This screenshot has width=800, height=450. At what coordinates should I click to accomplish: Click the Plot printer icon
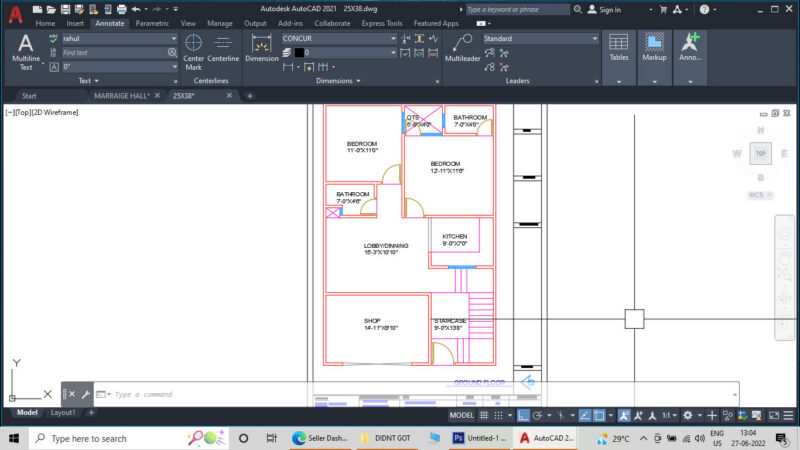(x=121, y=9)
